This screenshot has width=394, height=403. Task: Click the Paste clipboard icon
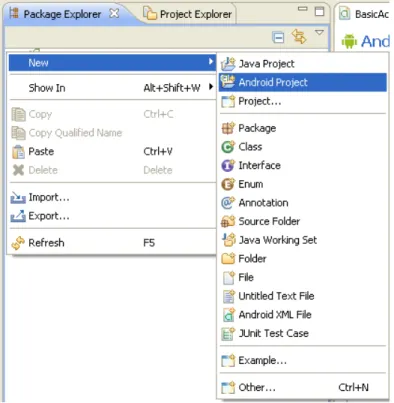pyautogui.click(x=18, y=152)
